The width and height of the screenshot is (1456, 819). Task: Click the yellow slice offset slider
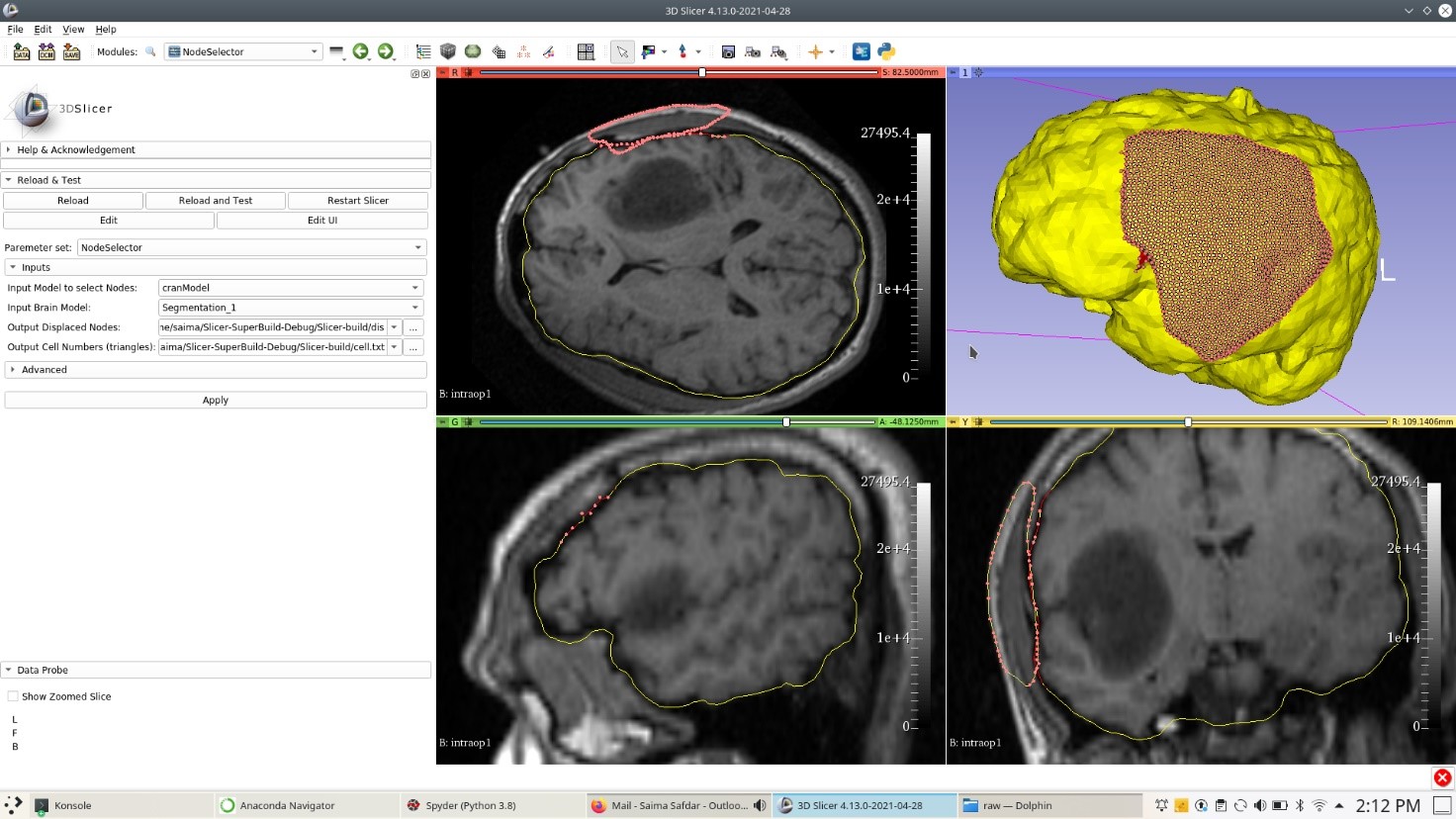tap(1189, 421)
